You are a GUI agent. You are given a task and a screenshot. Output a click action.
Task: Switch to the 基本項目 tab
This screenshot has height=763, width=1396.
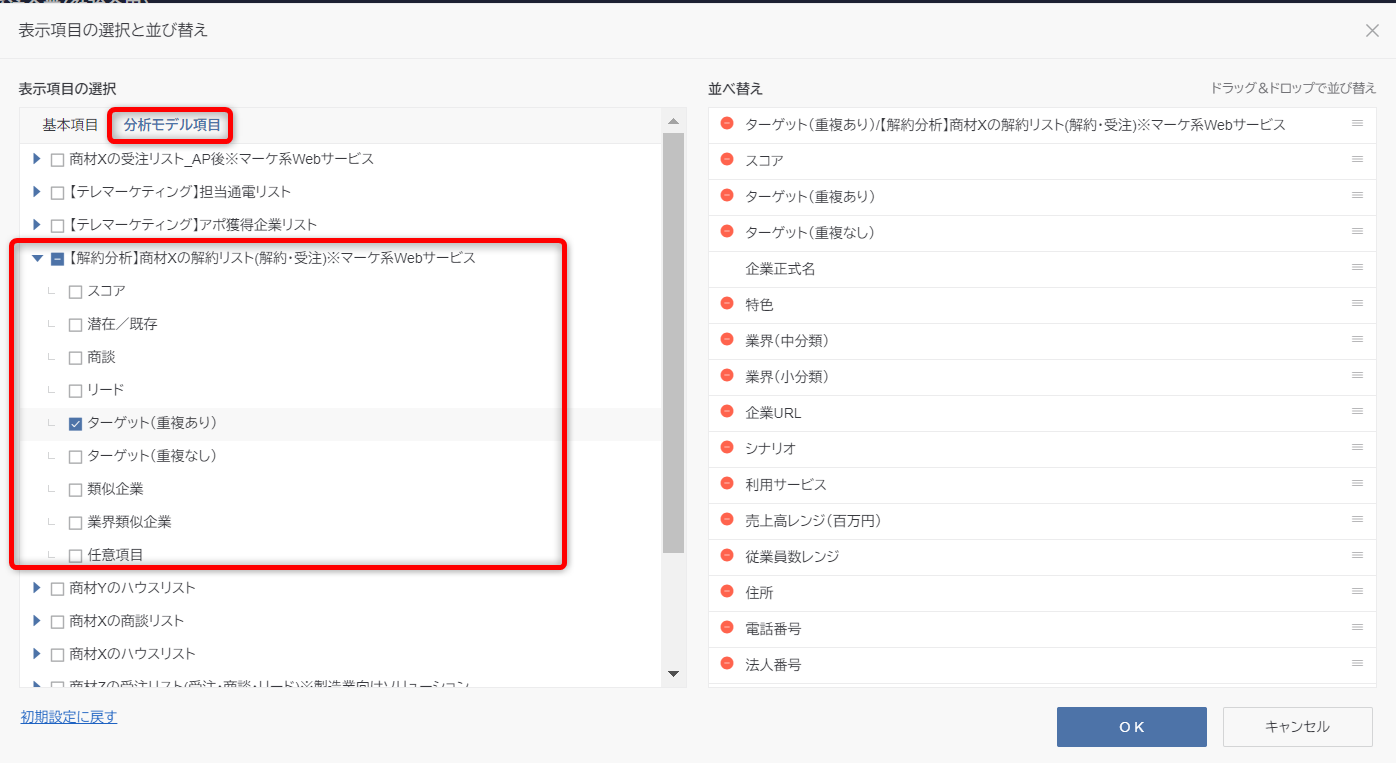coord(70,125)
